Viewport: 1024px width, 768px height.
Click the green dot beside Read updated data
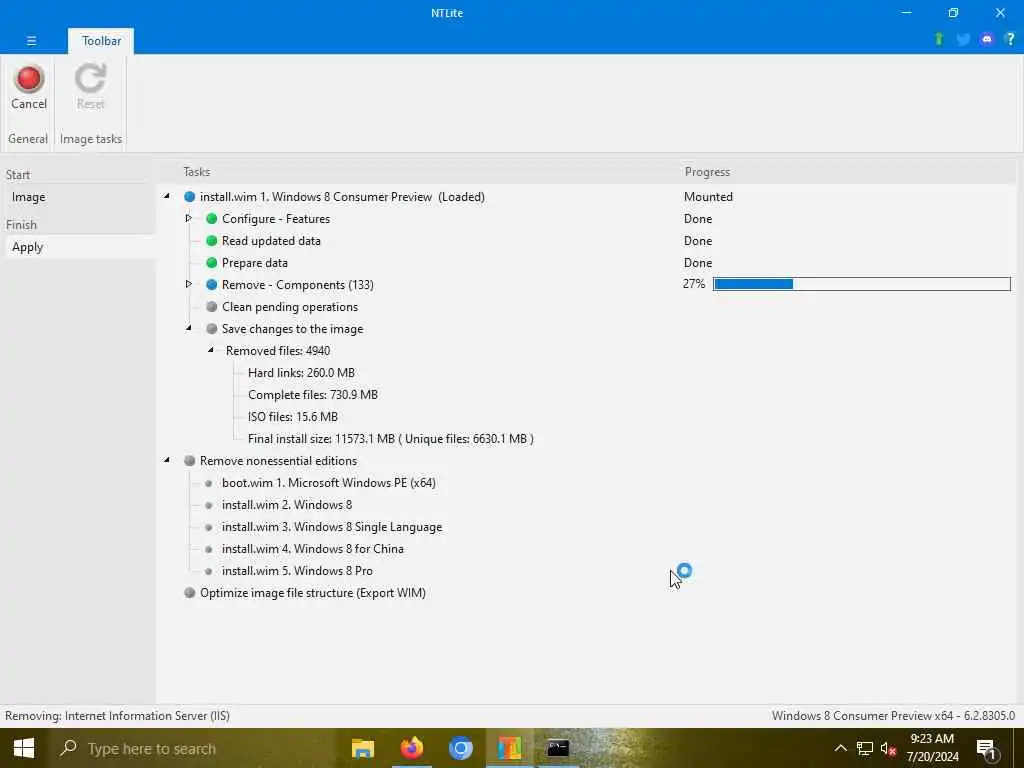click(212, 241)
